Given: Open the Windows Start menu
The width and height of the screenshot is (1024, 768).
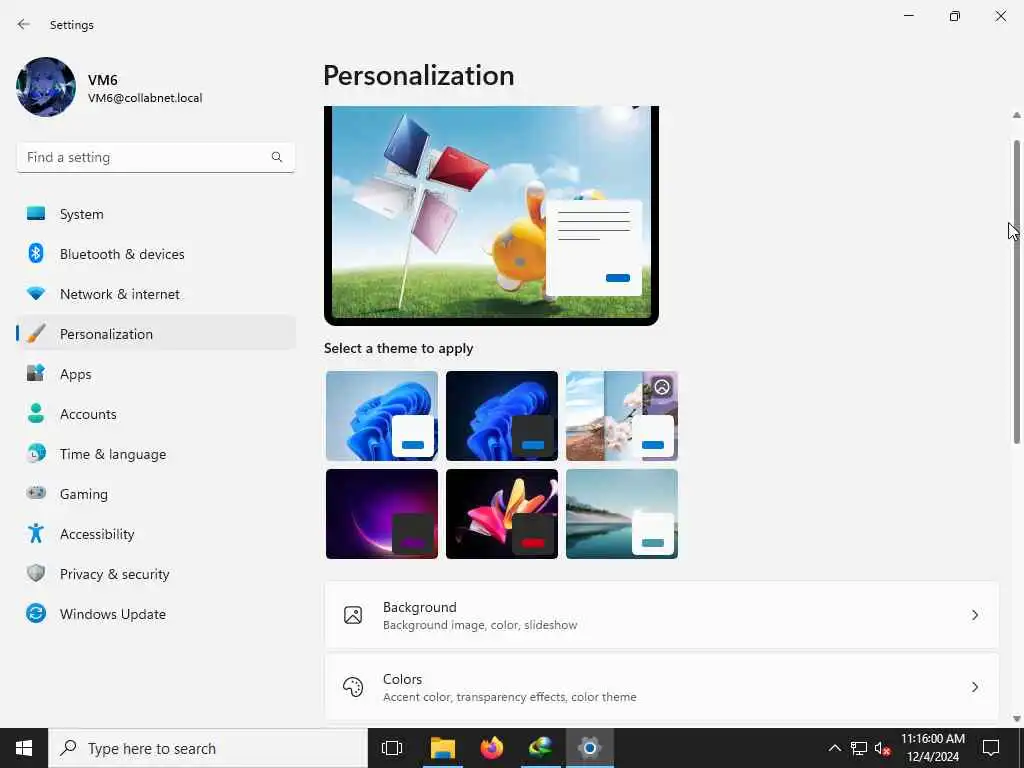Looking at the screenshot, I should click(x=24, y=748).
